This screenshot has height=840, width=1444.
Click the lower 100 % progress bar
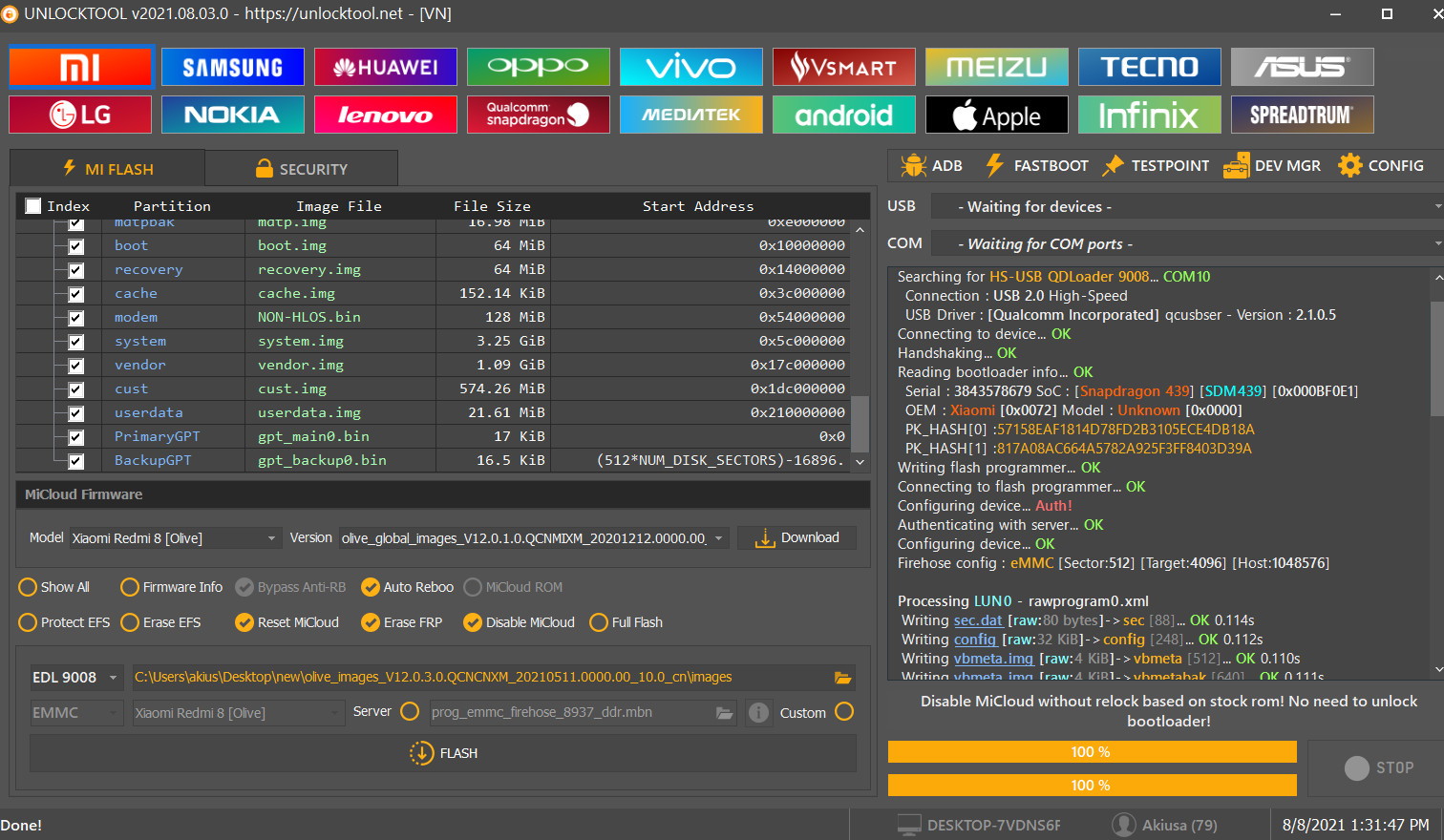pyautogui.click(x=1092, y=786)
